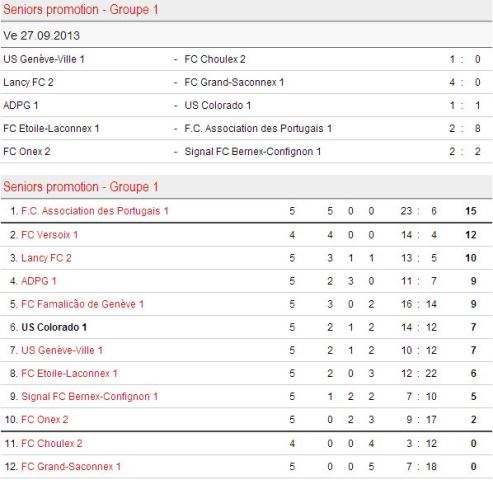This screenshot has width=493, height=480.
Task: Open FC Onex 2 standings link
Action: 45,419
